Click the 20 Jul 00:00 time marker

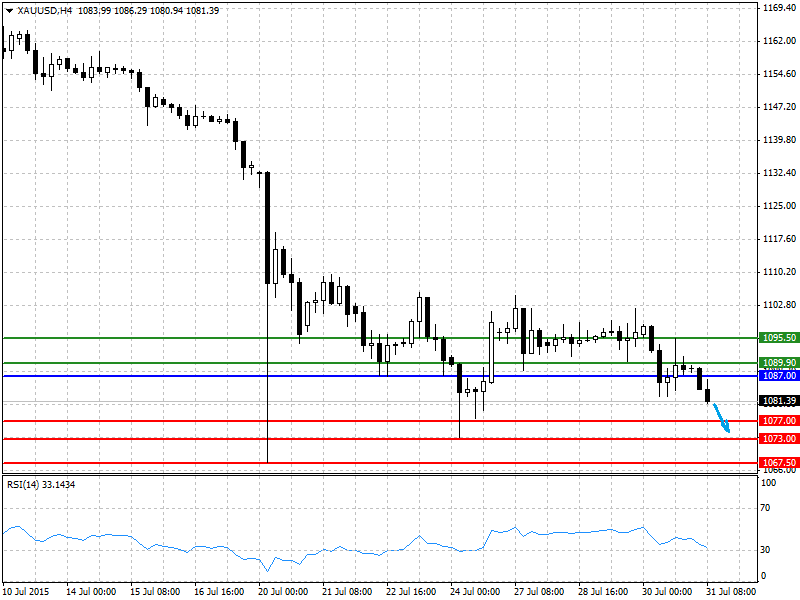click(x=283, y=591)
